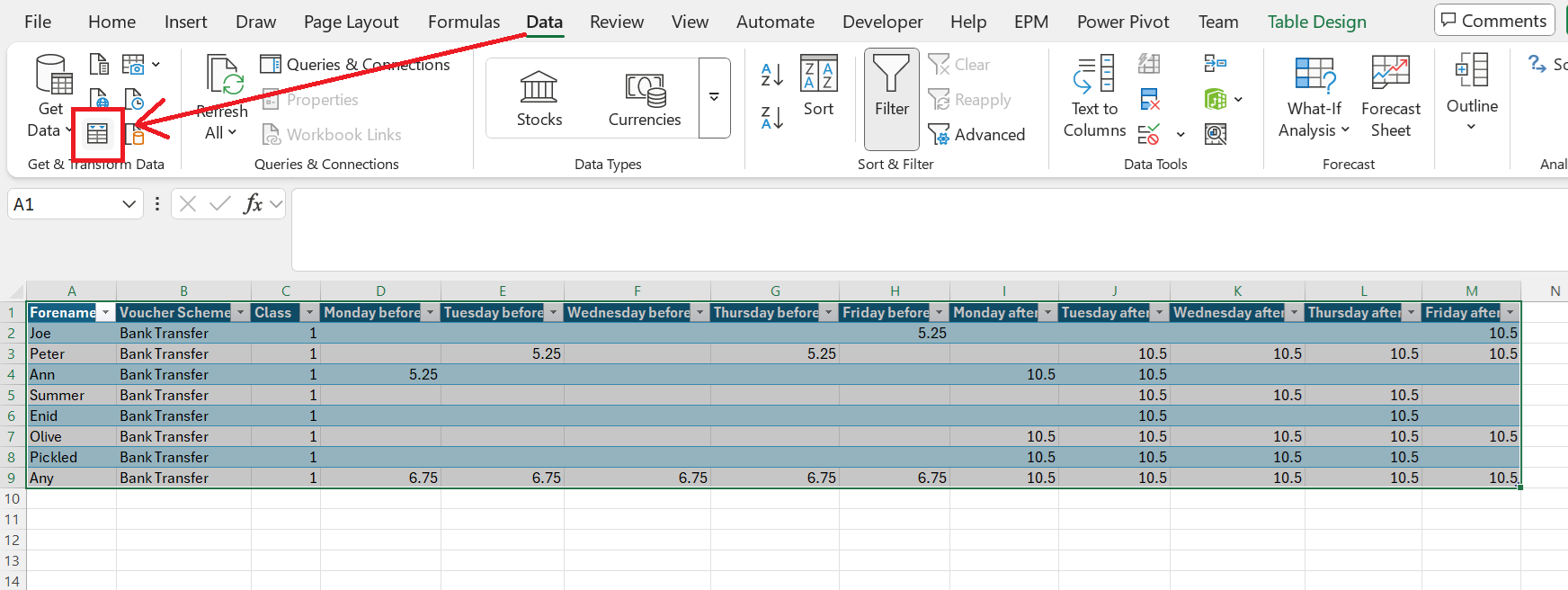Screen dimensions: 1568x590
Task: Click the Reapply filter command
Action: (970, 100)
